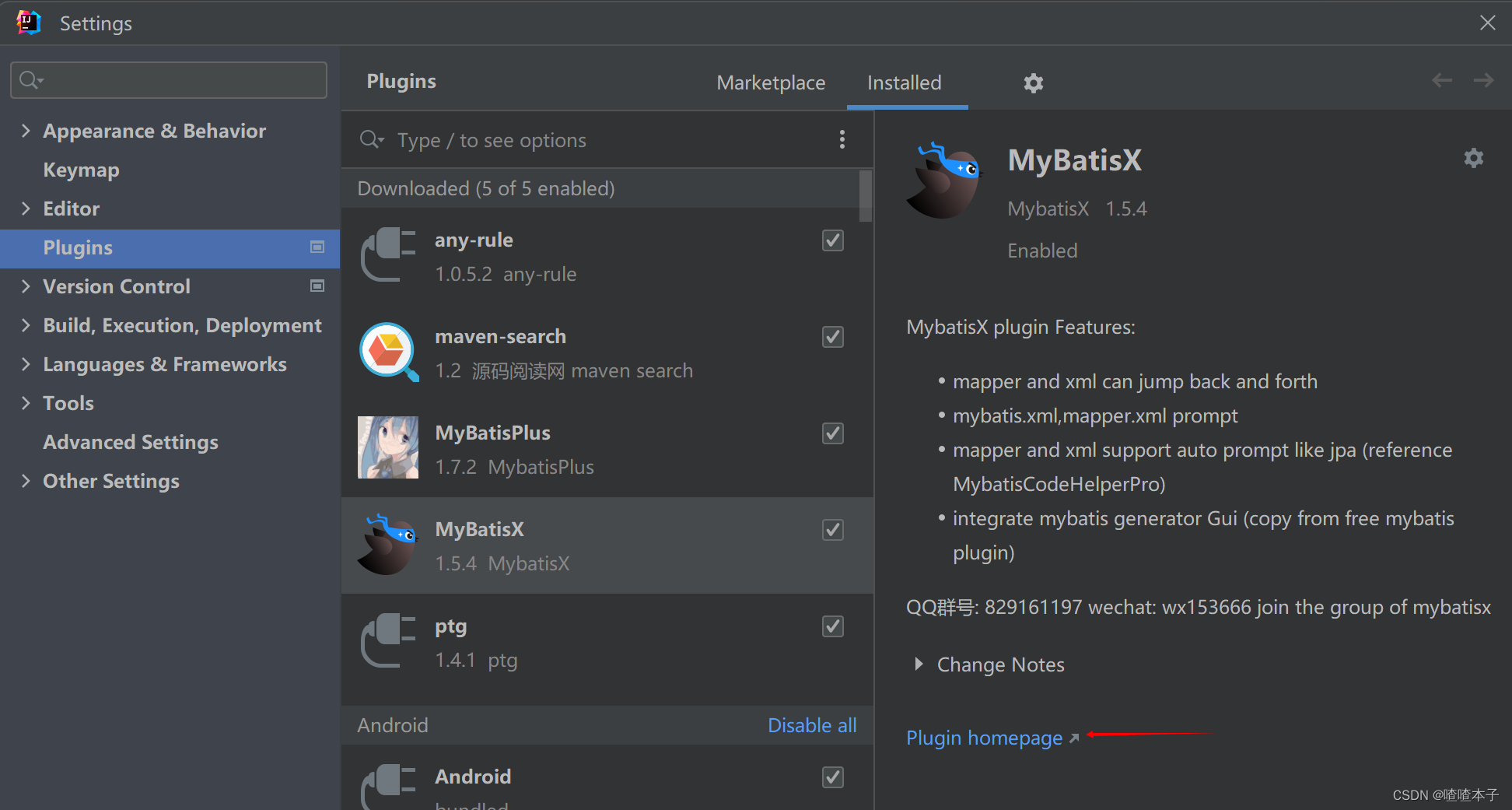The width and height of the screenshot is (1512, 810).
Task: Switch to the Marketplace tab
Action: pos(771,82)
